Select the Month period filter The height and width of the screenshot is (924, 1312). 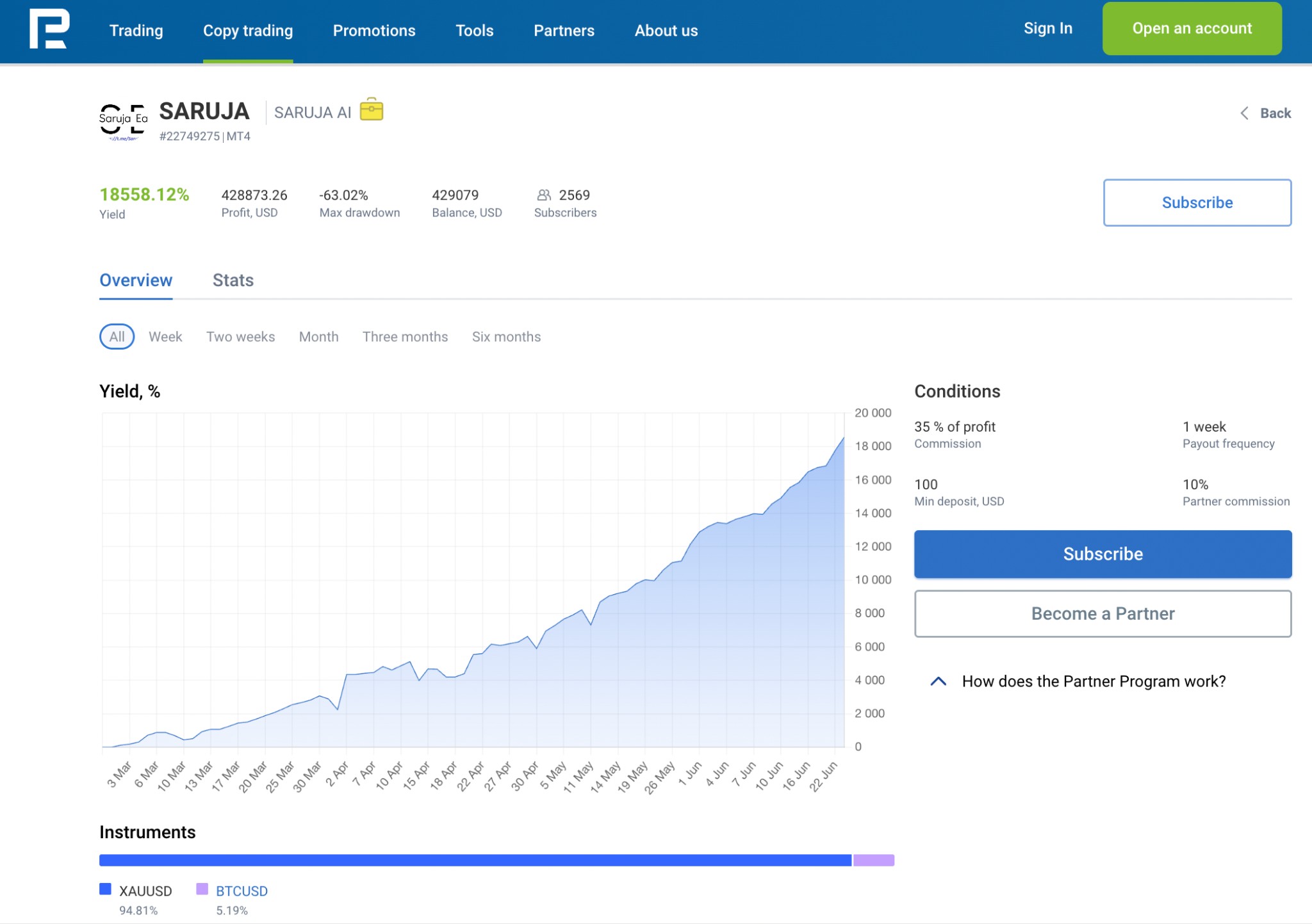[x=318, y=337]
